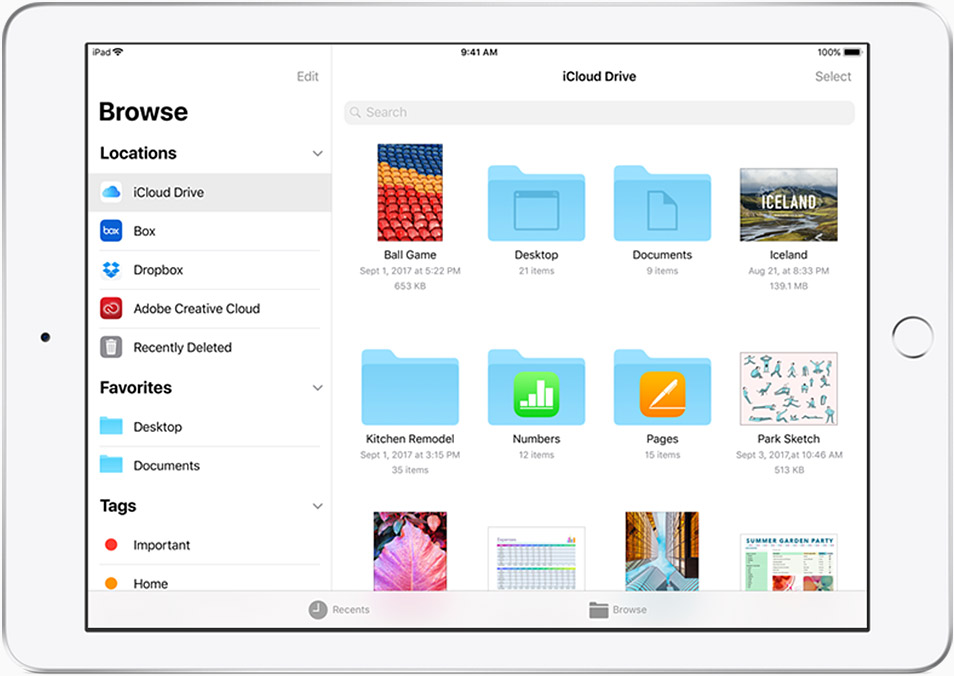The height and width of the screenshot is (676, 954).
Task: Collapse the Tags section chevron
Action: pos(318,506)
